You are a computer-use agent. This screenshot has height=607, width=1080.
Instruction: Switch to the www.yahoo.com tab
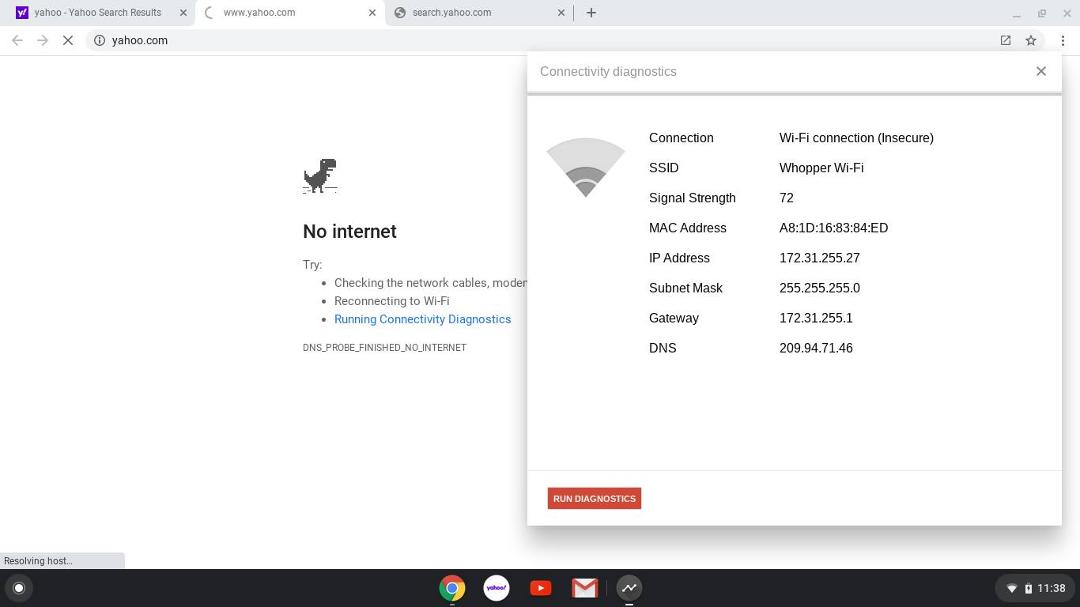(x=289, y=12)
